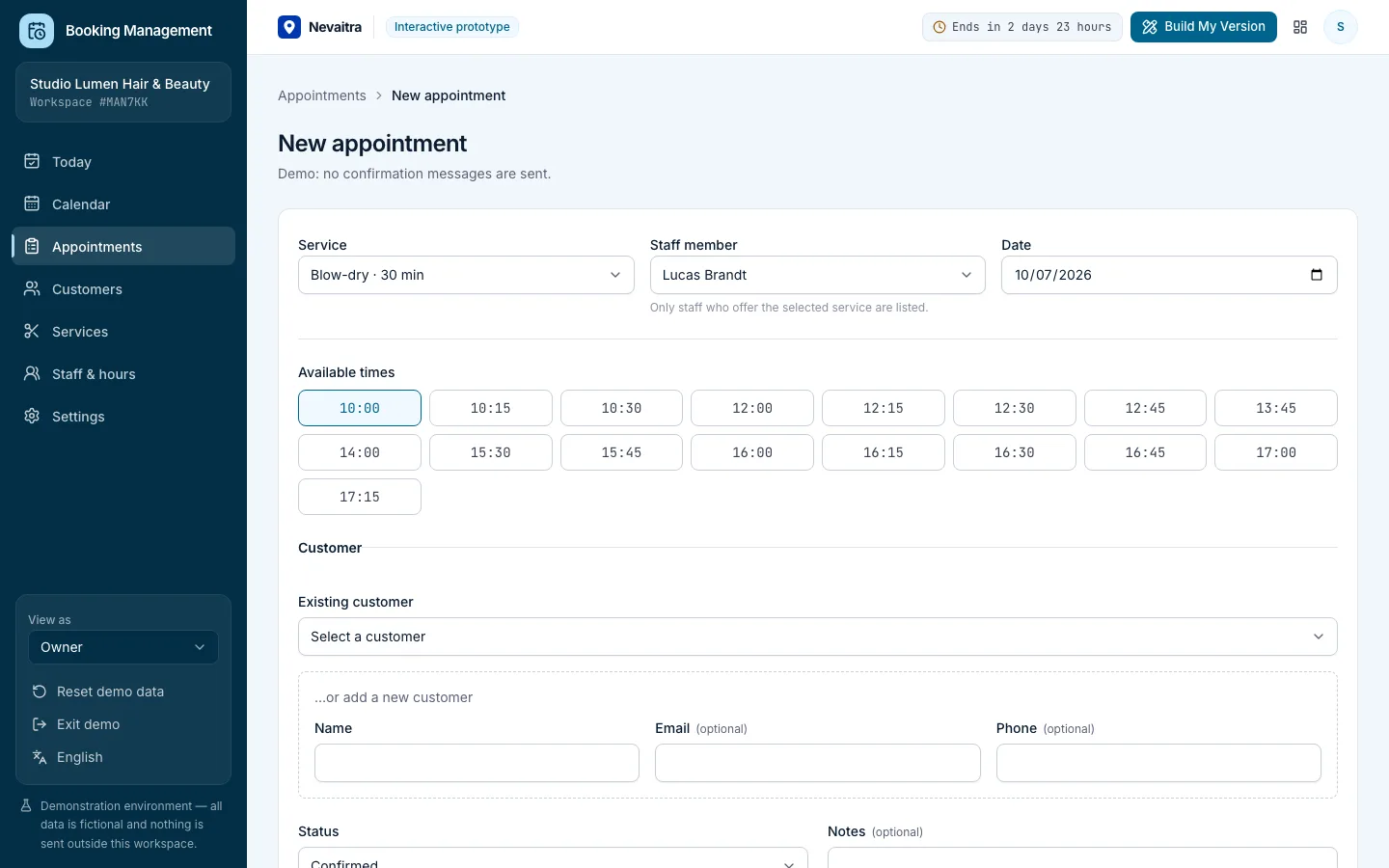The image size is (1389, 868).
Task: Click the Reset demo data icon
Action: (40, 692)
